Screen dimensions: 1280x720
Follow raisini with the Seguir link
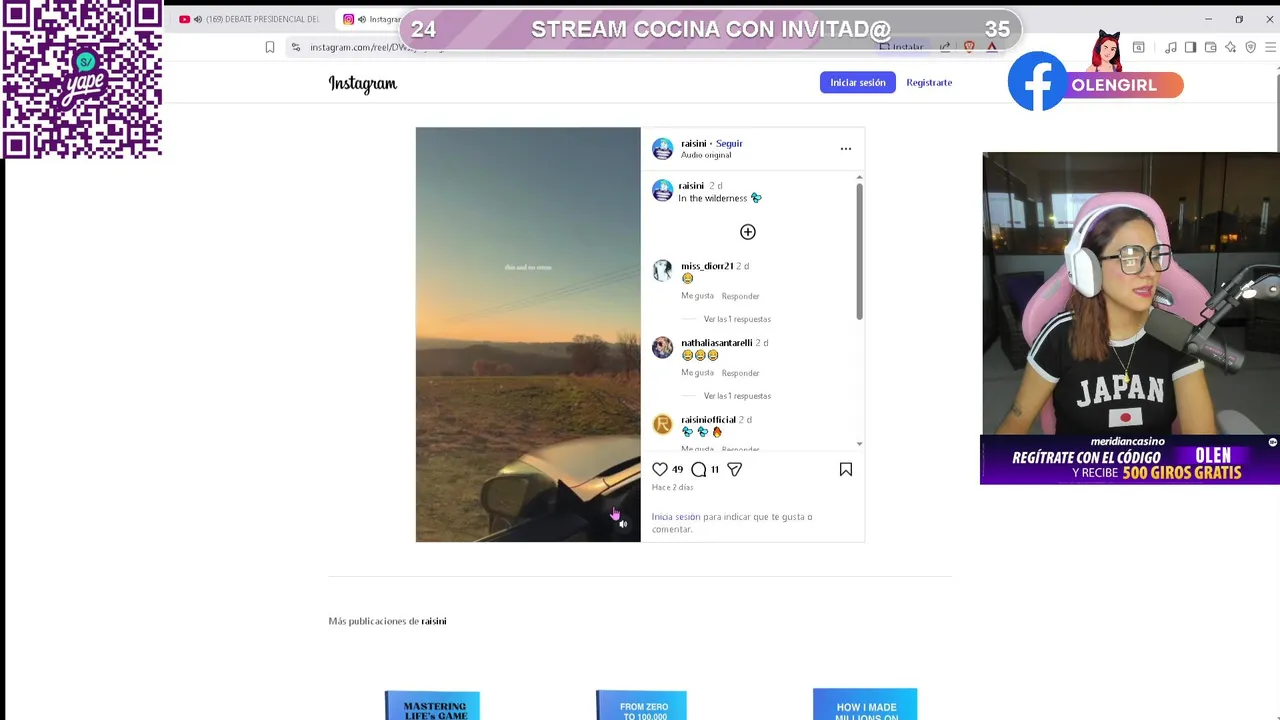tap(729, 144)
